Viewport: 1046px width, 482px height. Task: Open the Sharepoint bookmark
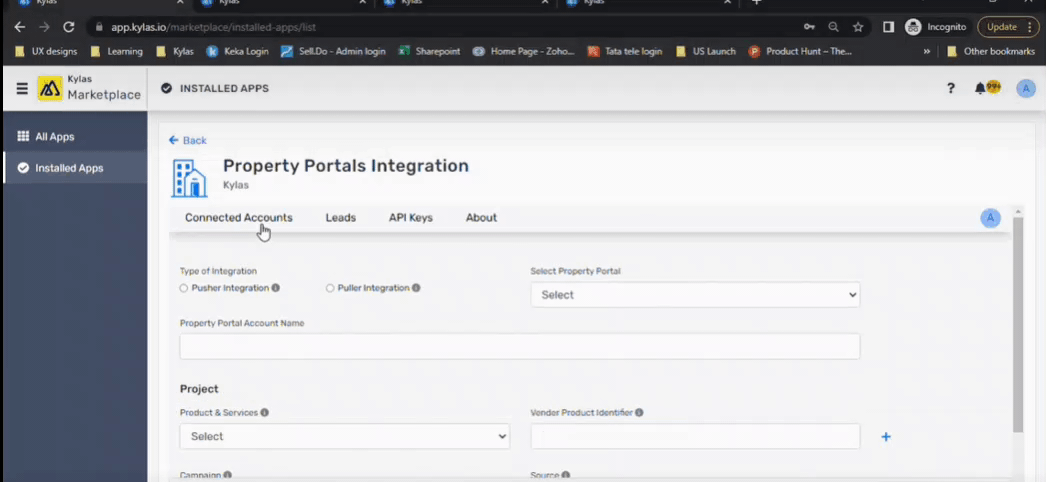pos(429,51)
